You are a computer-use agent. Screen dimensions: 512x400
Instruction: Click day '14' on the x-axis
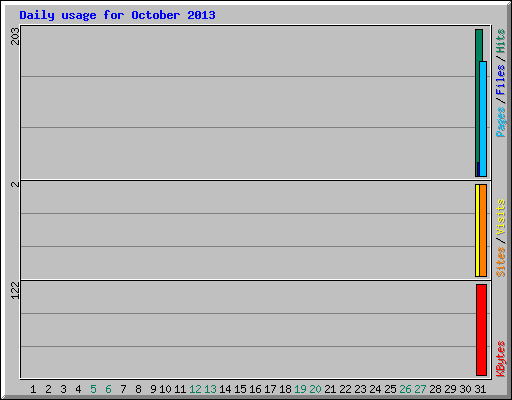(225, 389)
